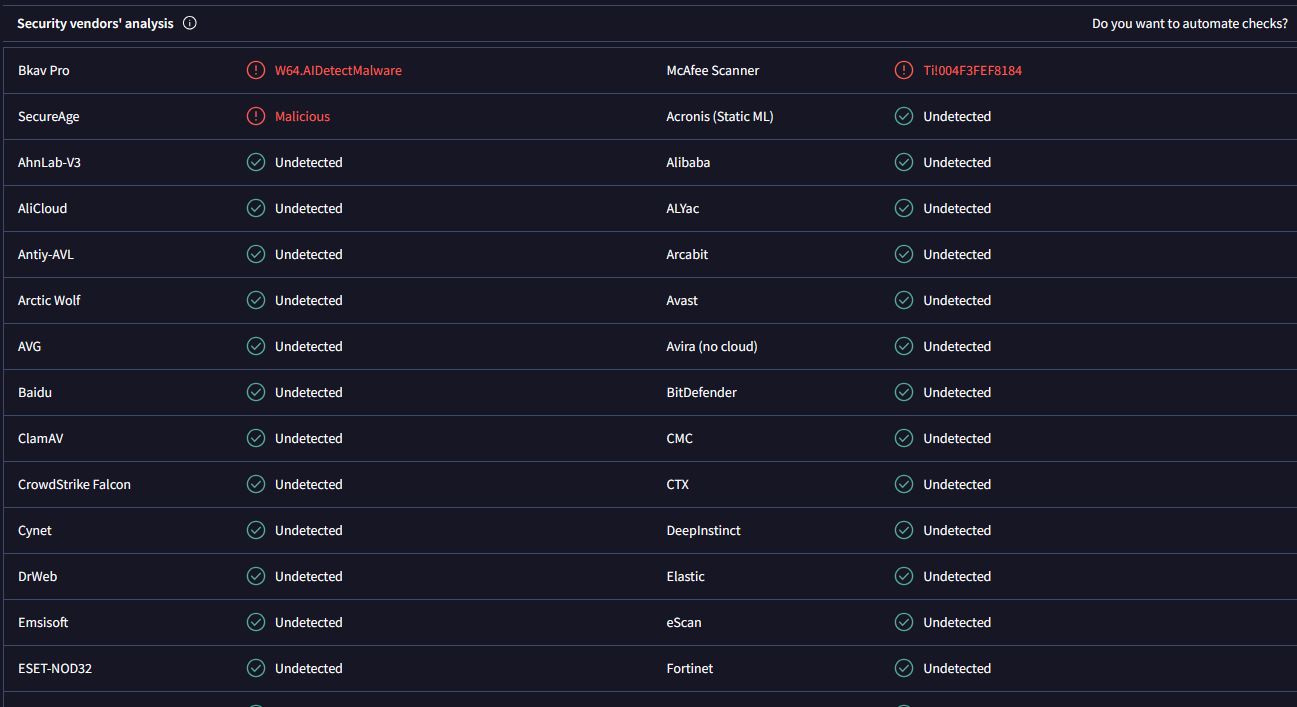This screenshot has width=1297, height=707.
Task: Select the checkmark icon in the Elastic row
Action: 904,576
